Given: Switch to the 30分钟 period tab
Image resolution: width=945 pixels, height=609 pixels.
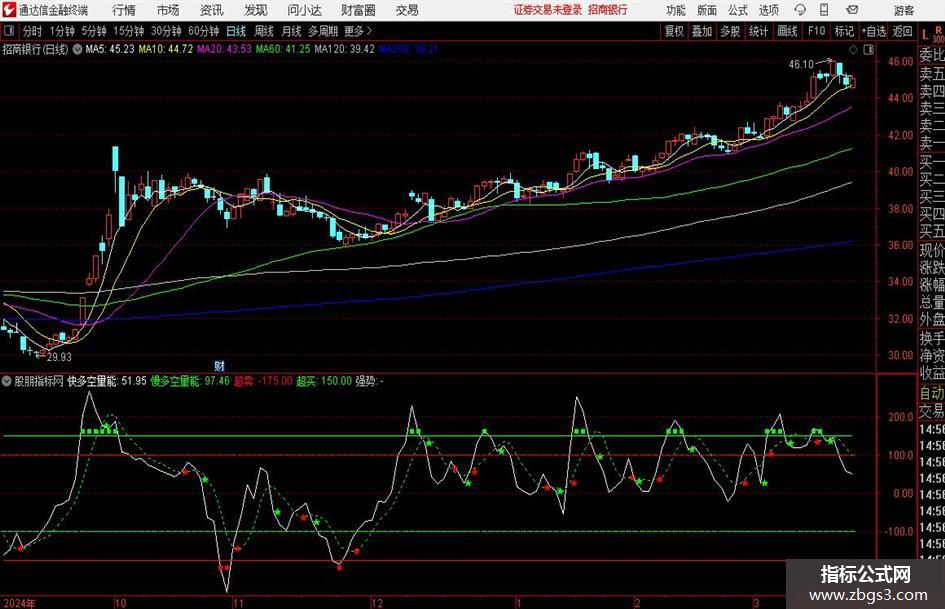Looking at the screenshot, I should coord(166,31).
